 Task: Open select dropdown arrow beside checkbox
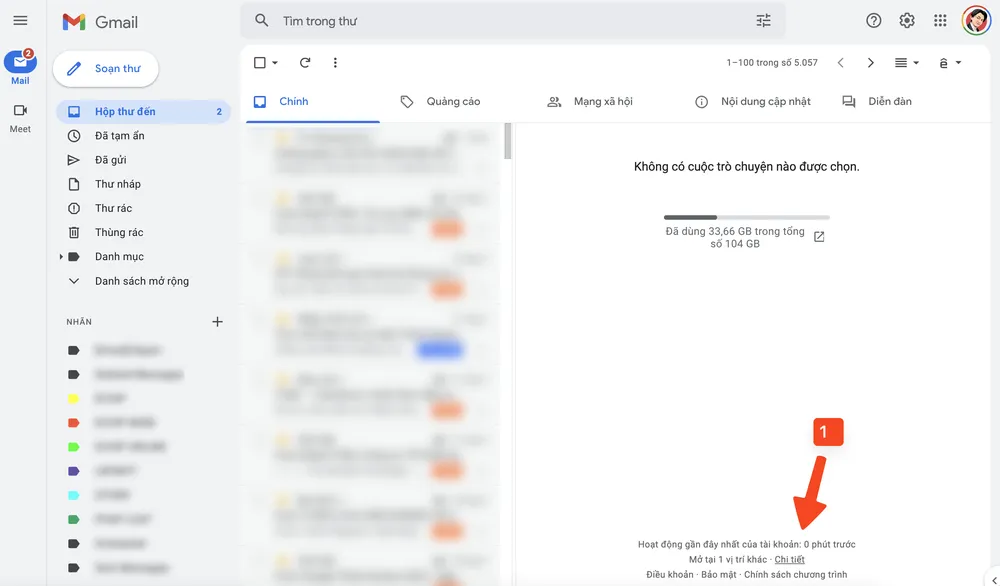pos(275,63)
